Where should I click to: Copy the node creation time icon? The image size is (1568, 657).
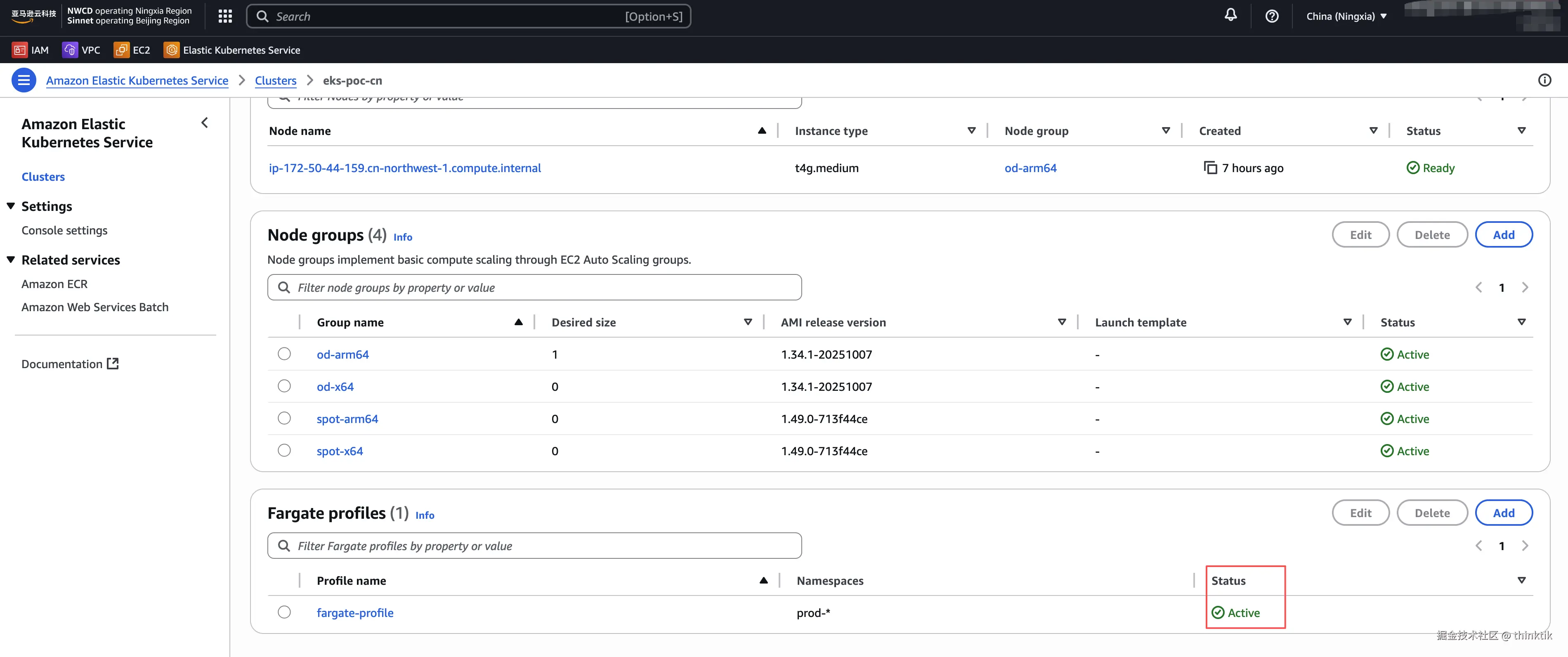1210,168
